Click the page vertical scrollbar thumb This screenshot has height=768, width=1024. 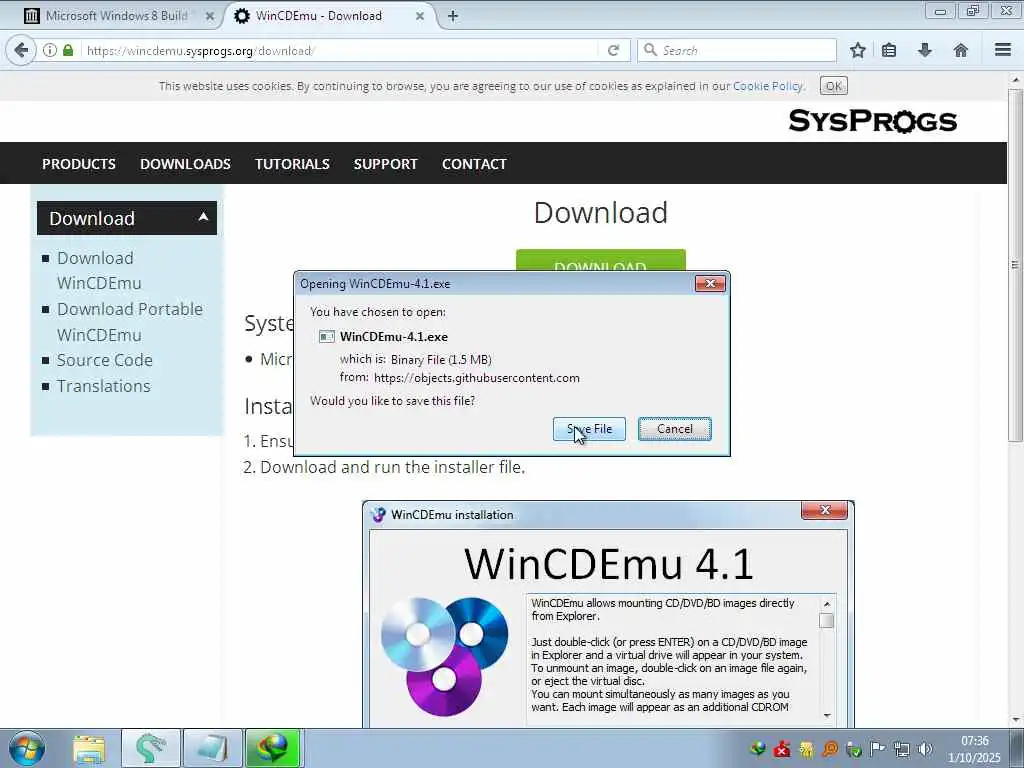coord(1015,264)
